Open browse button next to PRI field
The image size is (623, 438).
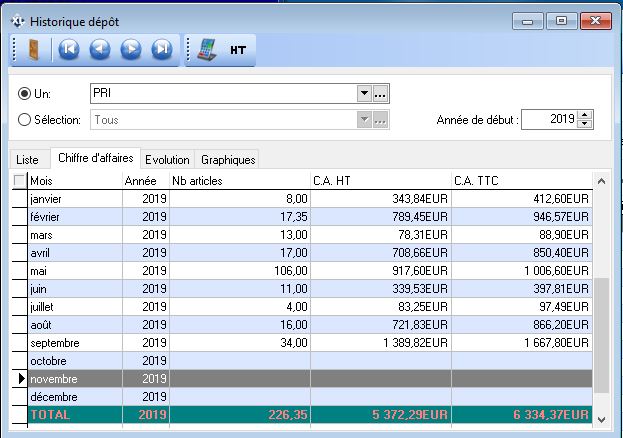click(x=380, y=94)
